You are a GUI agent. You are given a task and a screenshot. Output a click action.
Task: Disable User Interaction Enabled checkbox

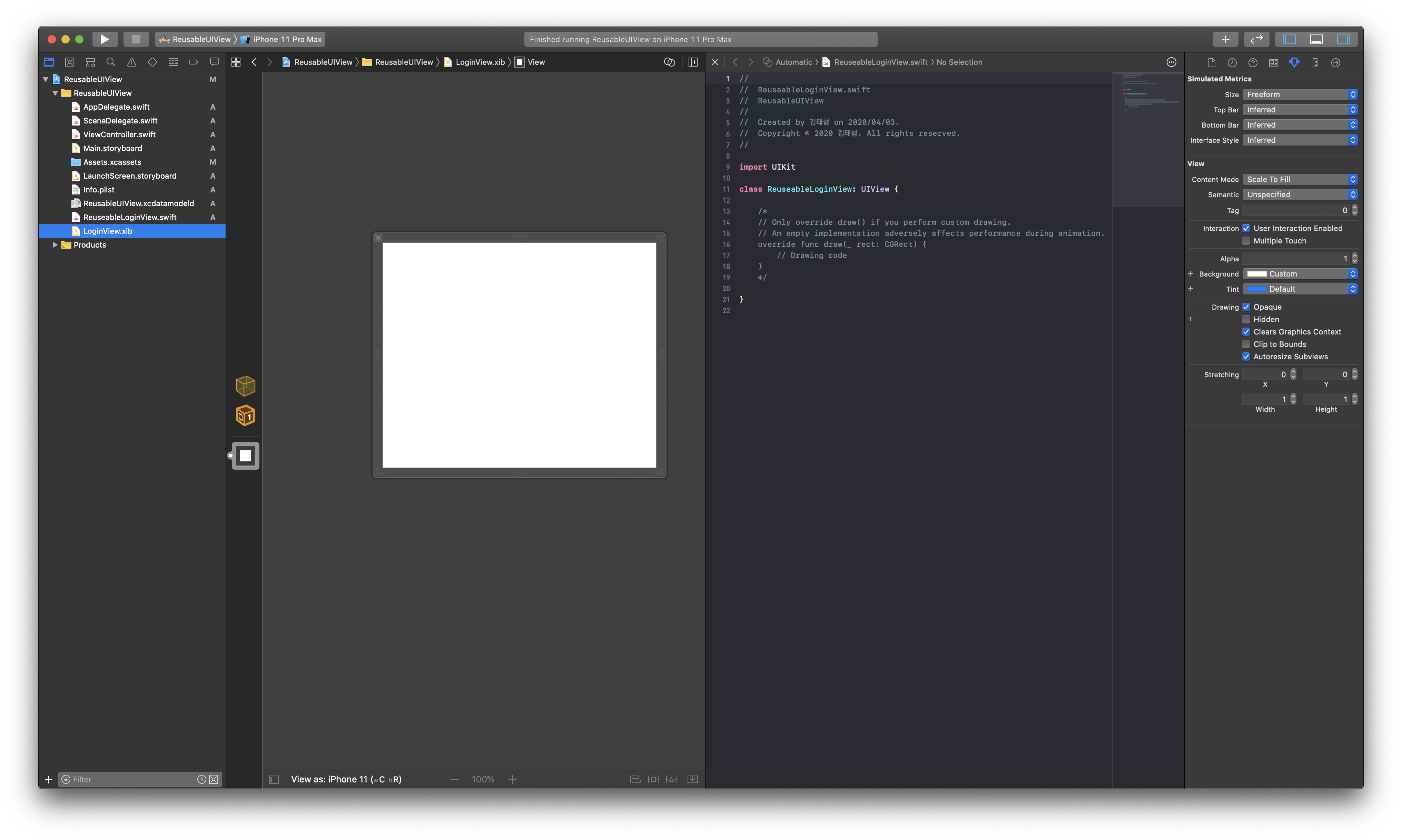pos(1246,228)
